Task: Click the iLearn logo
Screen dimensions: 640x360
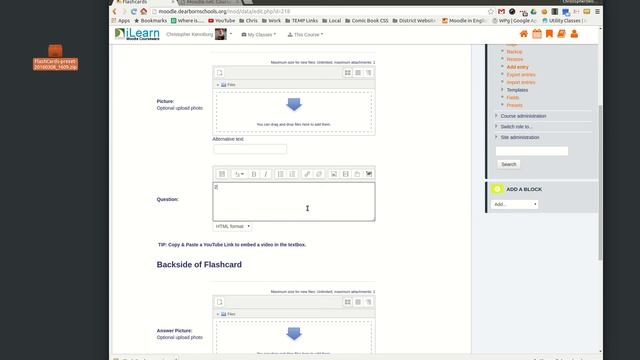Action: coord(137,34)
